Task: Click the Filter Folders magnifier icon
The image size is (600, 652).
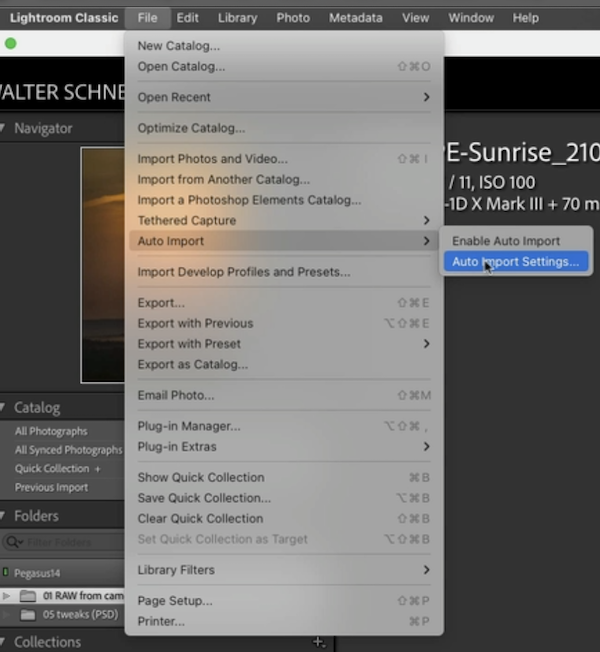Action: (14, 542)
